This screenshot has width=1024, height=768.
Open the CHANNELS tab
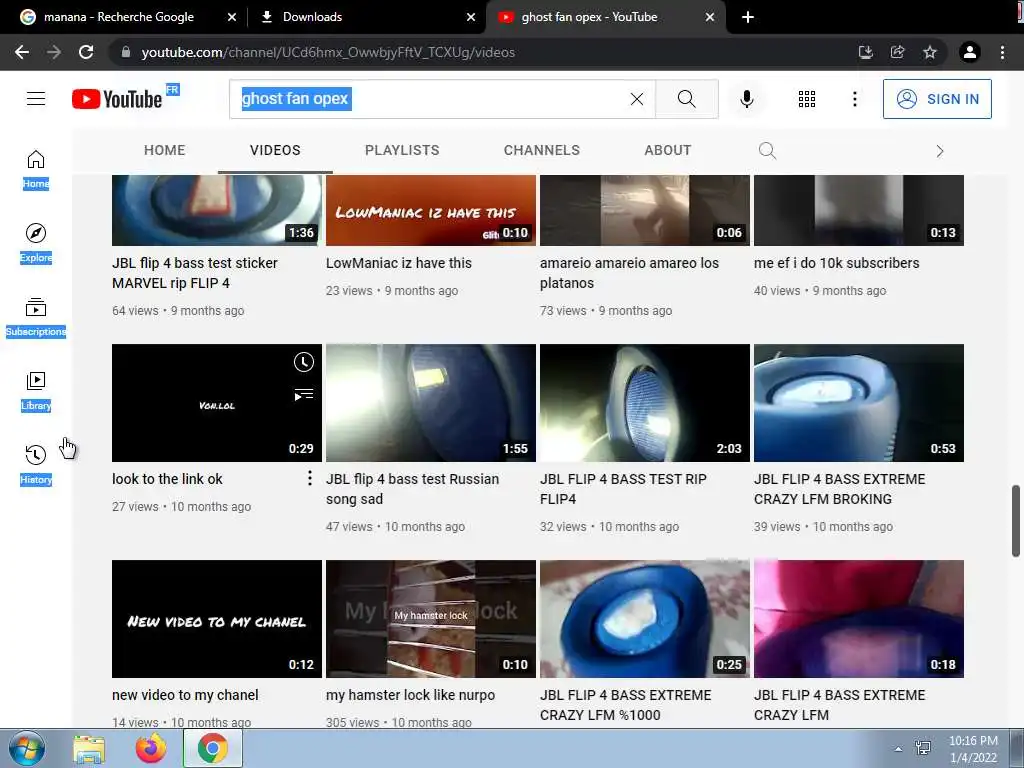tap(541, 150)
